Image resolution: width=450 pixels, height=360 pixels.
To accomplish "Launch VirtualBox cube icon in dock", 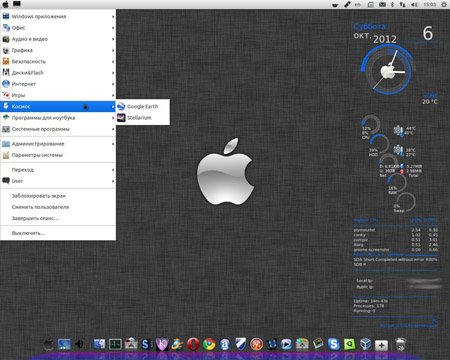I will tap(365, 344).
